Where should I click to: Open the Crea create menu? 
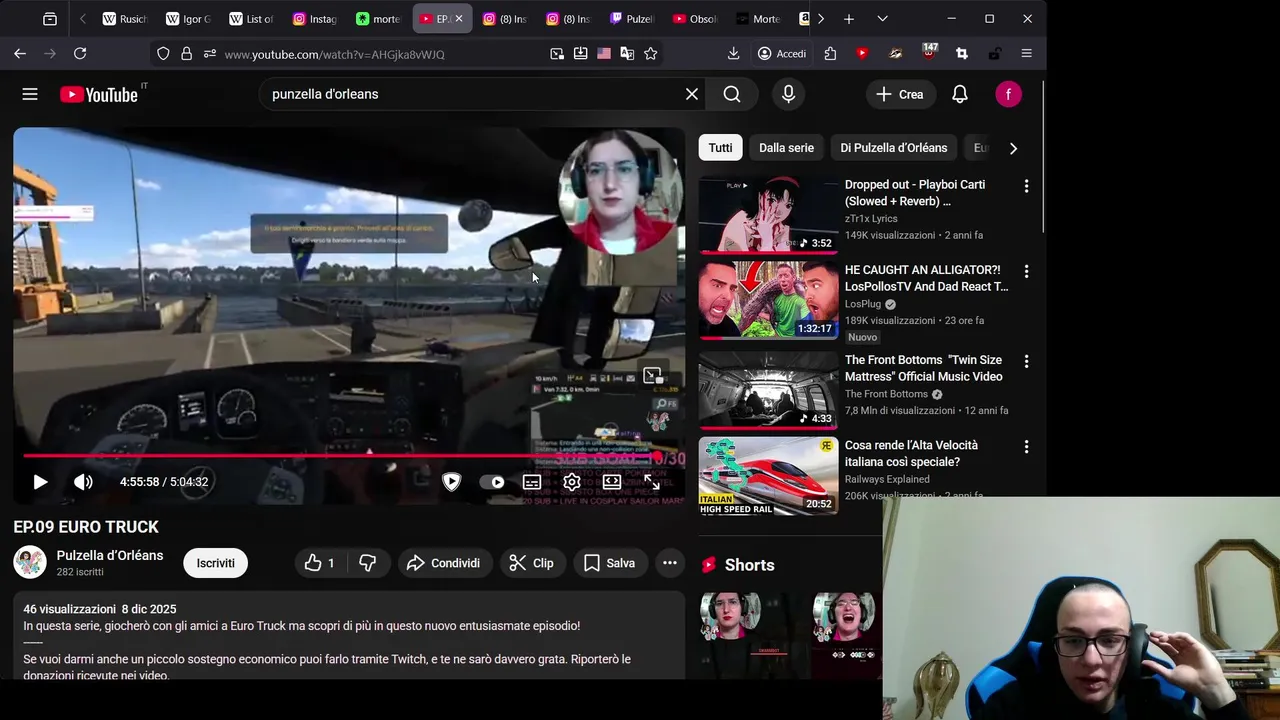pyautogui.click(x=900, y=94)
